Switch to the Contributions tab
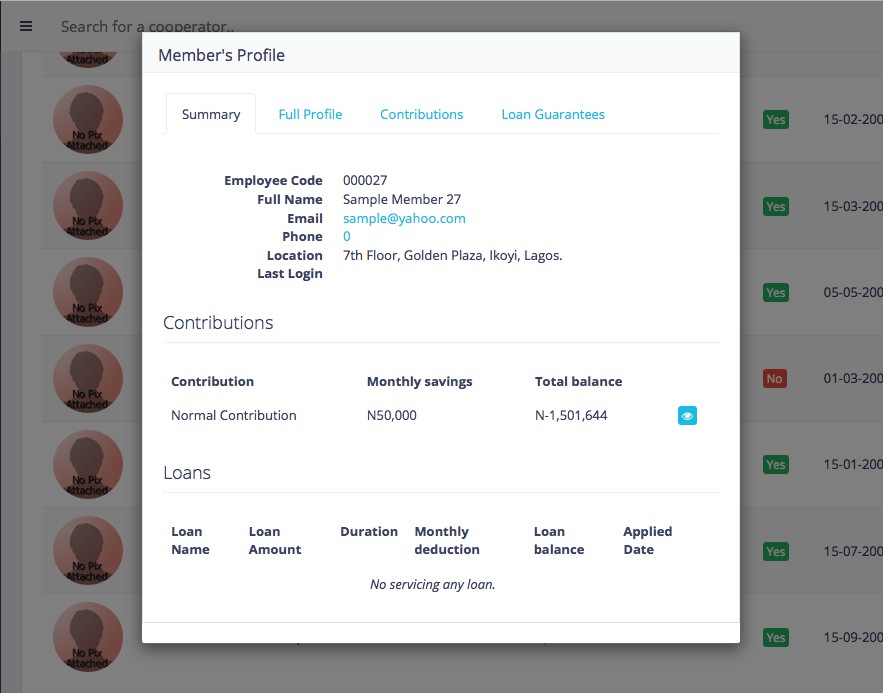883x693 pixels. pyautogui.click(x=421, y=114)
